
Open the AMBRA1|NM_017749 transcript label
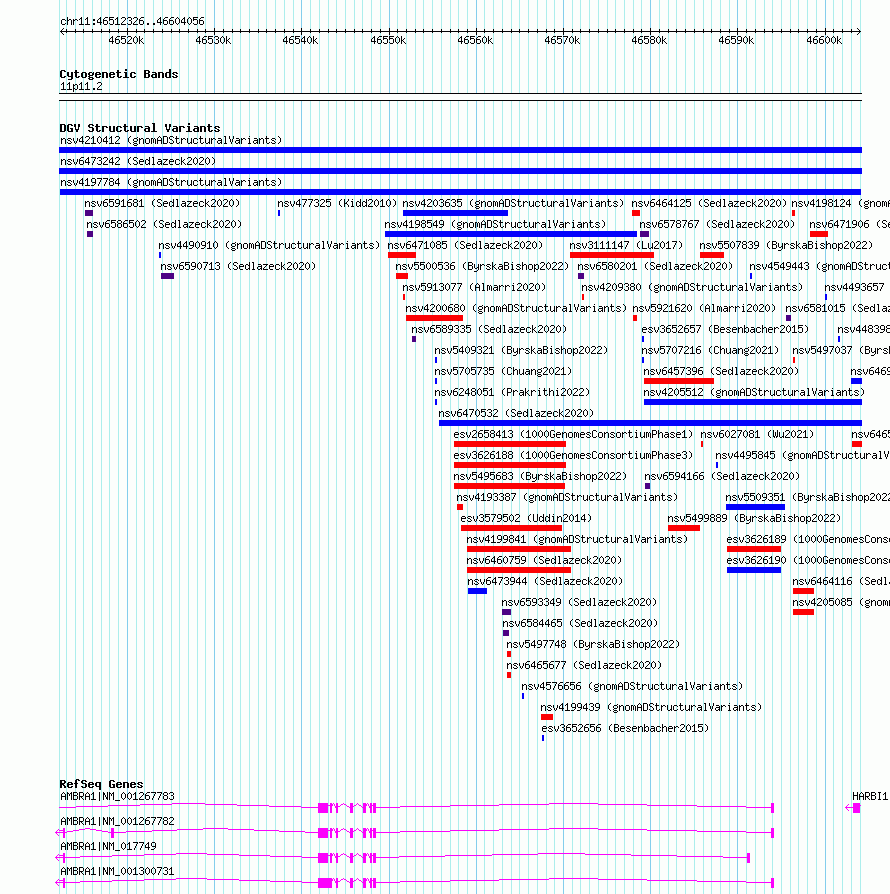point(108,847)
